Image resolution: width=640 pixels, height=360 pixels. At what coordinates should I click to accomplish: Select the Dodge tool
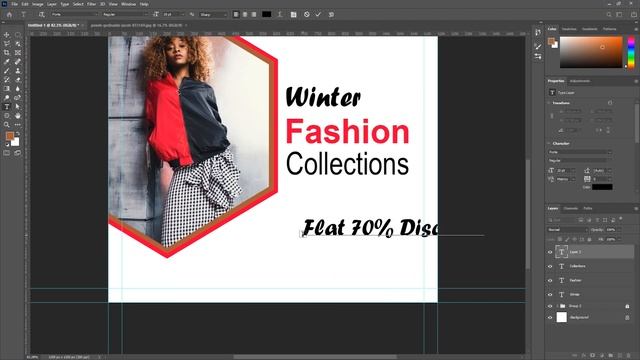point(7,98)
